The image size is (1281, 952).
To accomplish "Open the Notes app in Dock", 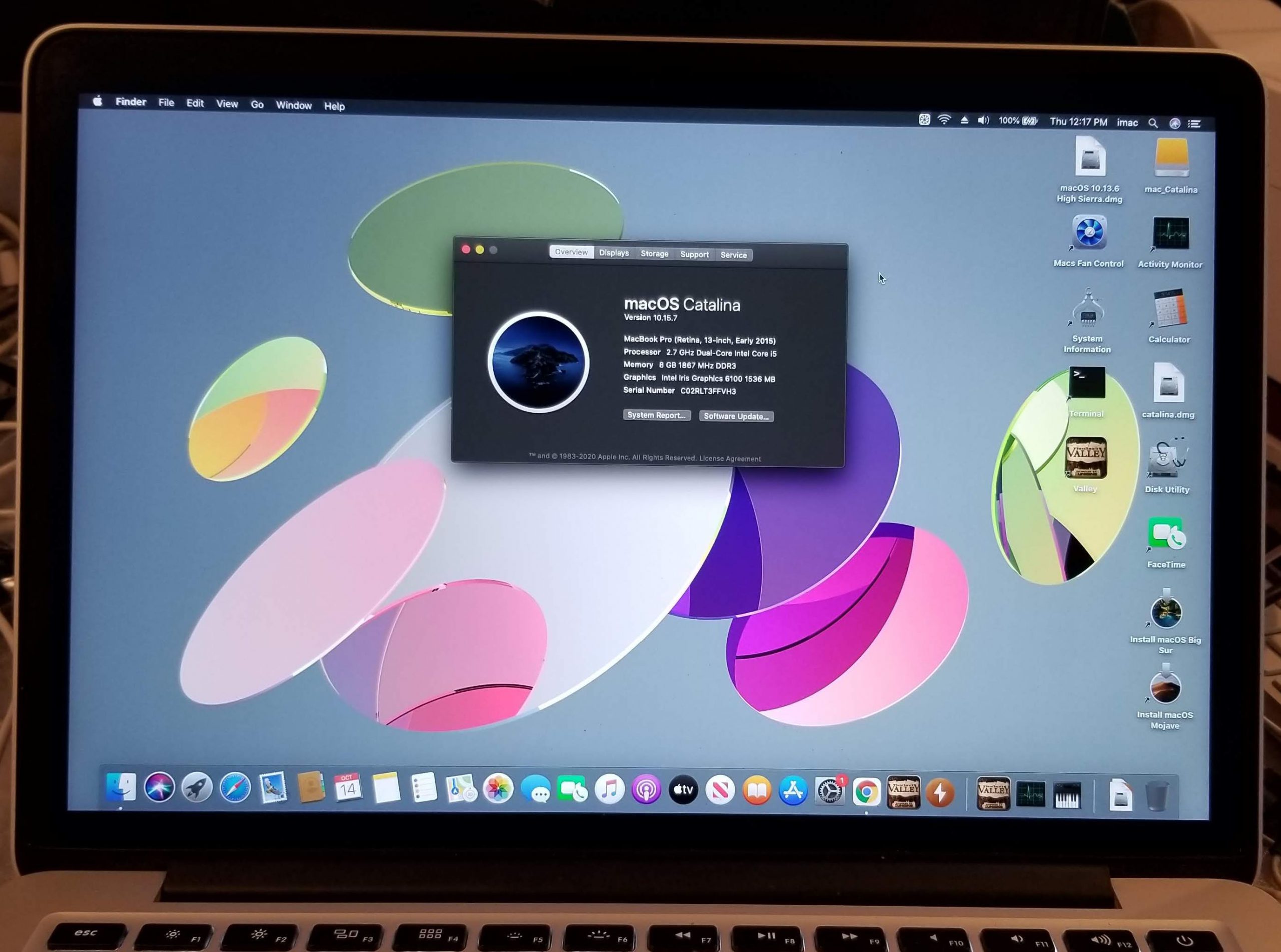I will click(386, 788).
